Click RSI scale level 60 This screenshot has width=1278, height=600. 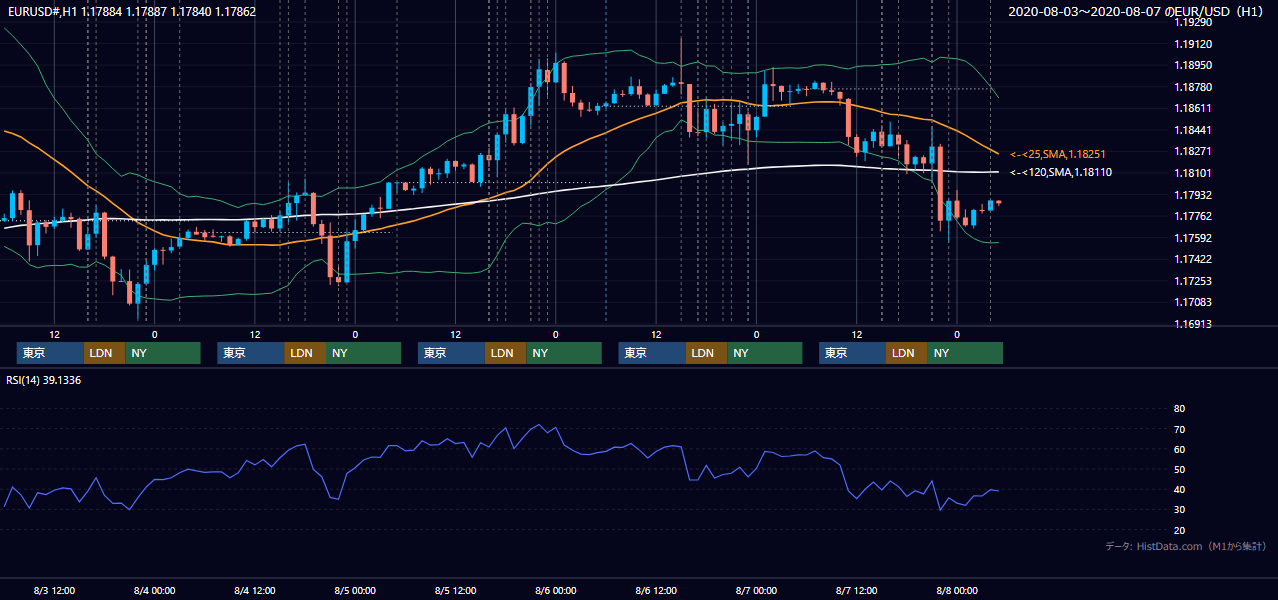click(x=1179, y=449)
